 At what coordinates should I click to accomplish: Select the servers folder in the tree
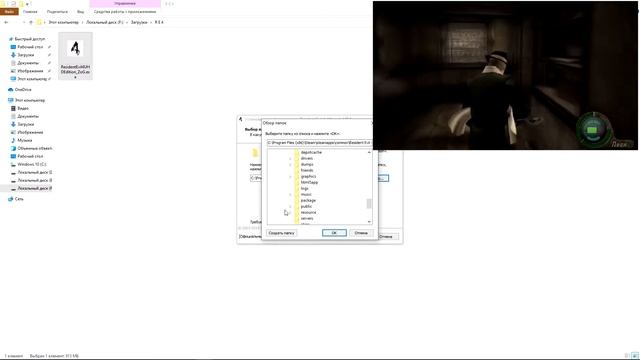click(307, 218)
